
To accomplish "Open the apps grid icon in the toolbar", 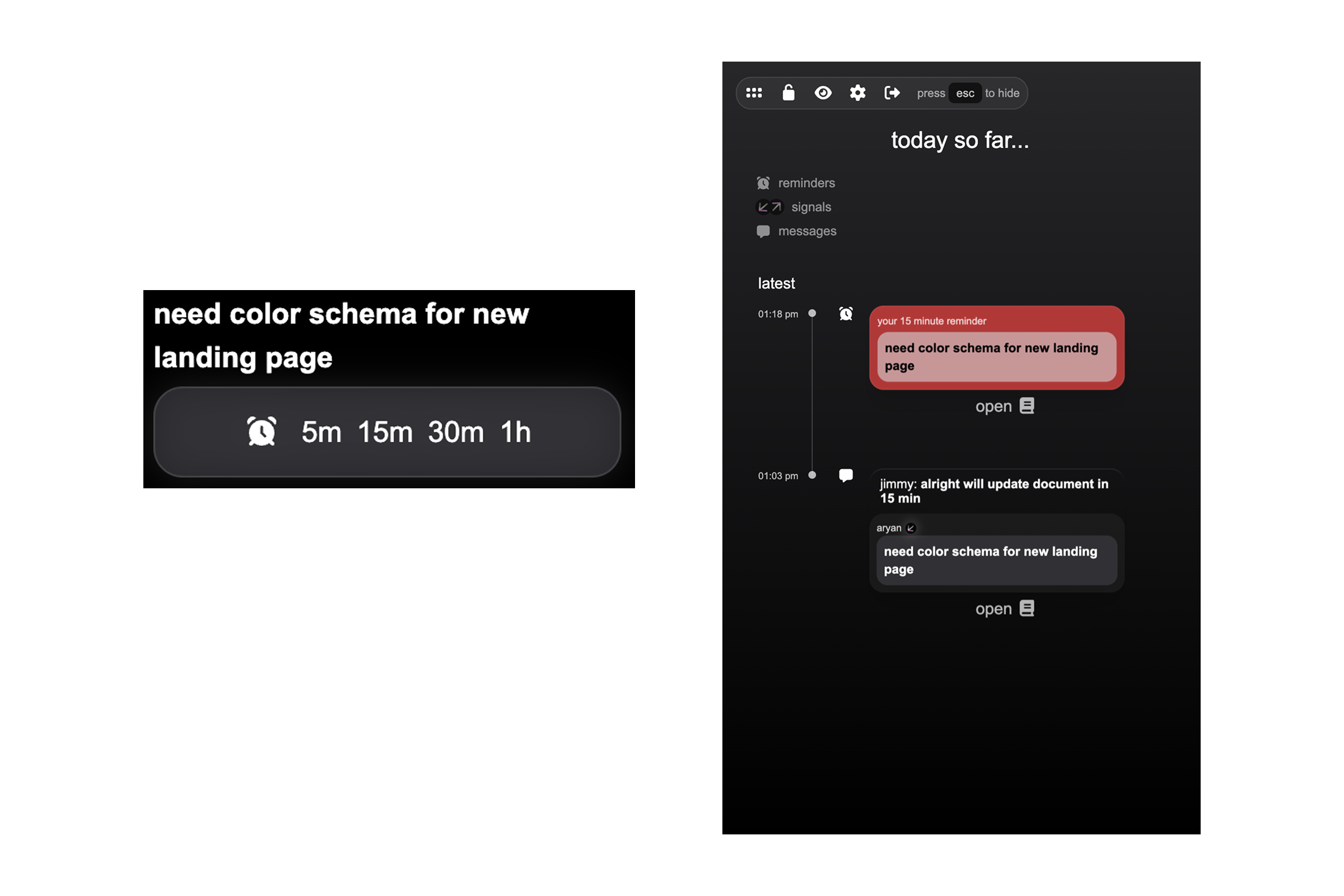I will click(754, 92).
